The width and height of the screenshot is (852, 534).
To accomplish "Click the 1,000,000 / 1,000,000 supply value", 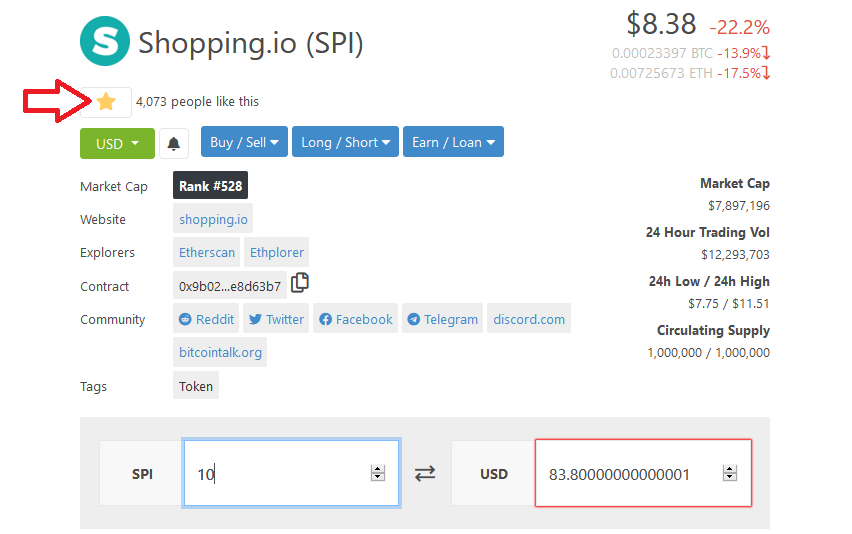I will 709,352.
